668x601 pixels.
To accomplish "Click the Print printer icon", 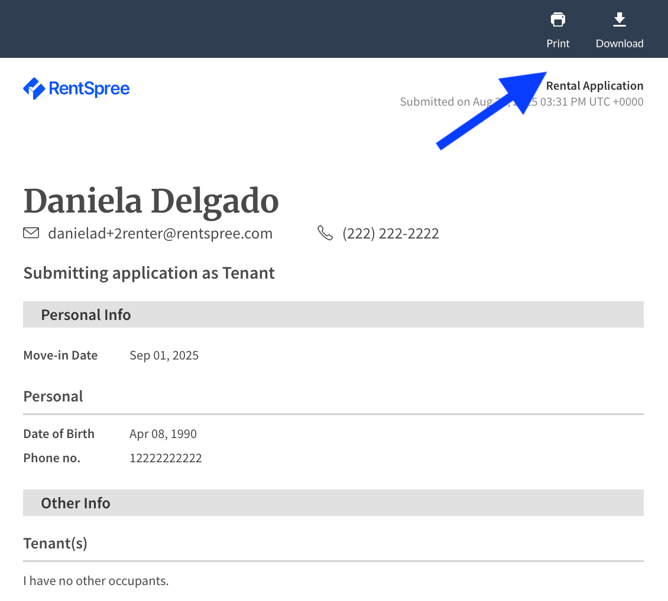I will click(x=558, y=20).
